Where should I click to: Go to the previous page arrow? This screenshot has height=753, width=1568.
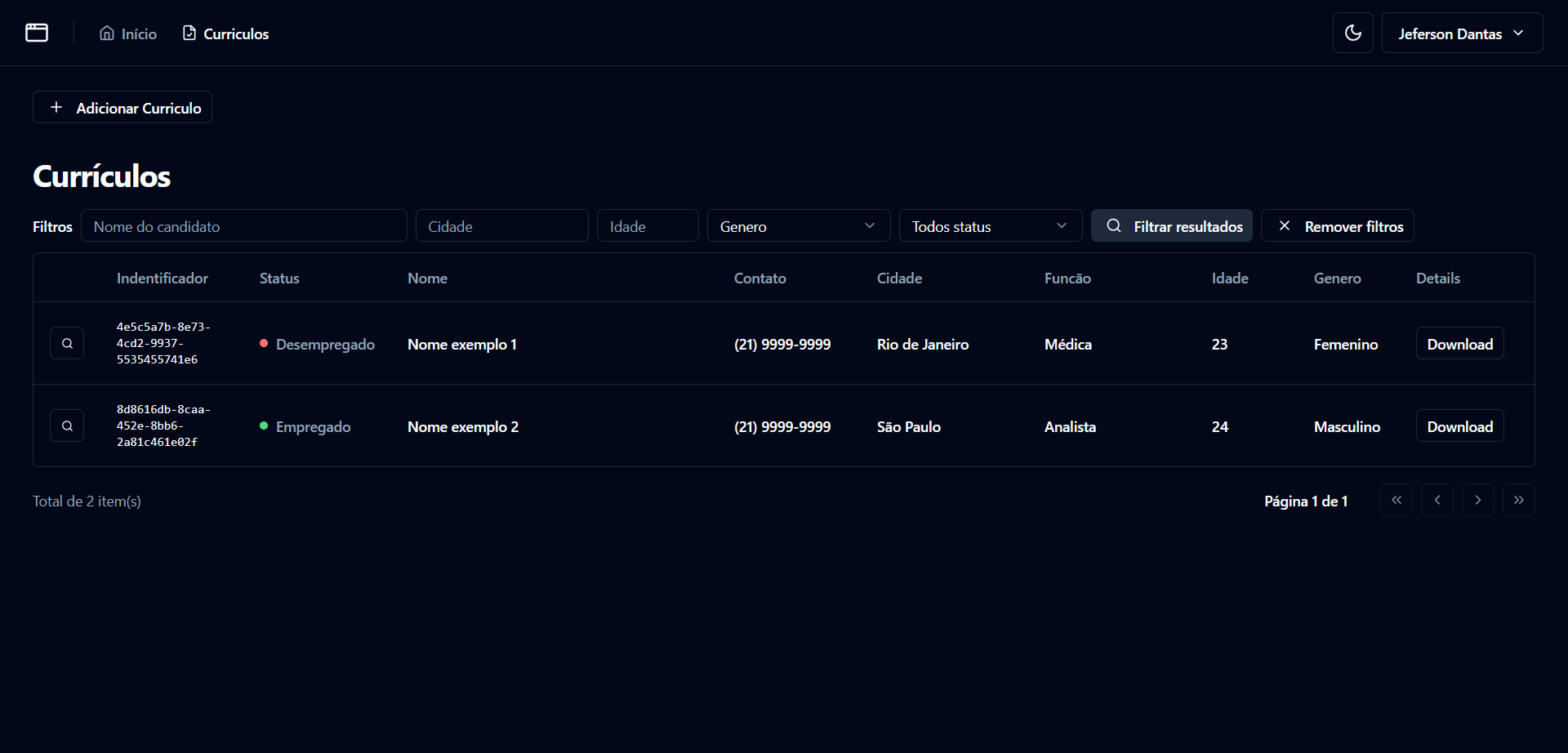click(x=1437, y=501)
